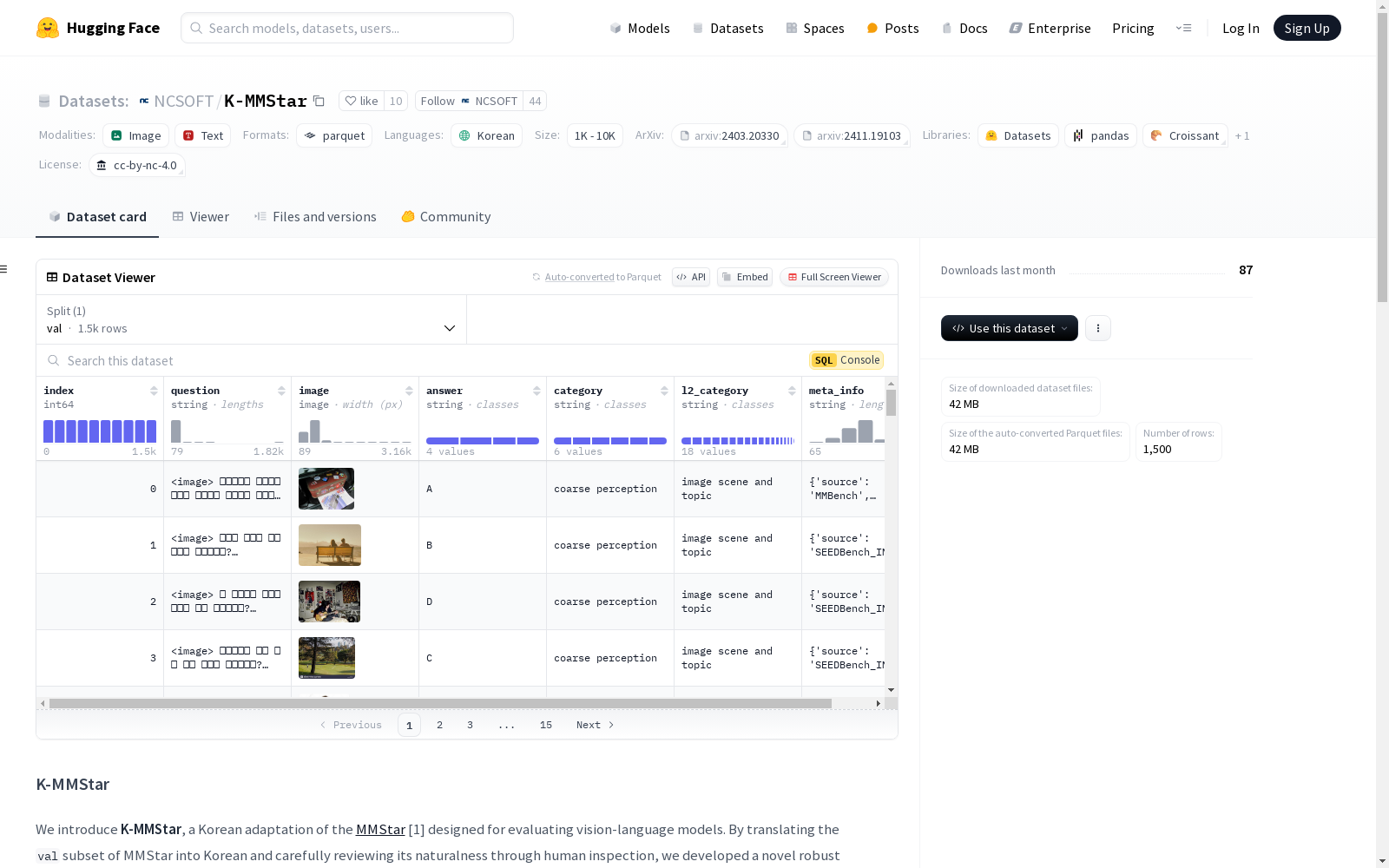Click the Sign Up button
The height and width of the screenshot is (868, 1389).
(x=1307, y=28)
